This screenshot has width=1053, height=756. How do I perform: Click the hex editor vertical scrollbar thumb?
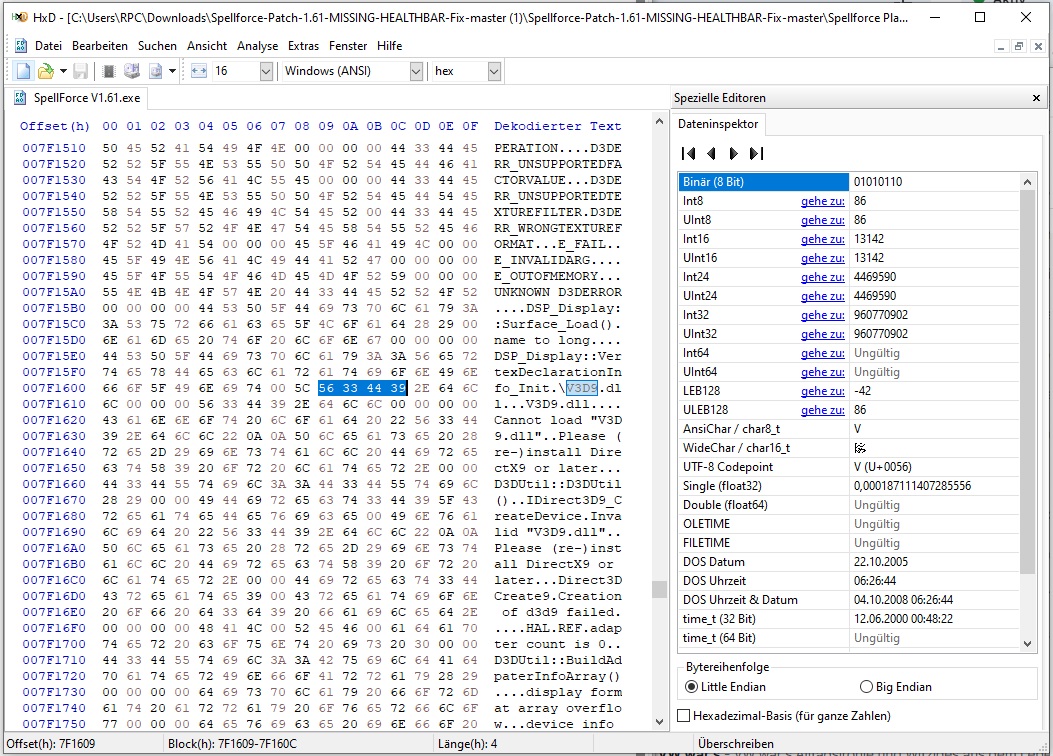tap(659, 589)
